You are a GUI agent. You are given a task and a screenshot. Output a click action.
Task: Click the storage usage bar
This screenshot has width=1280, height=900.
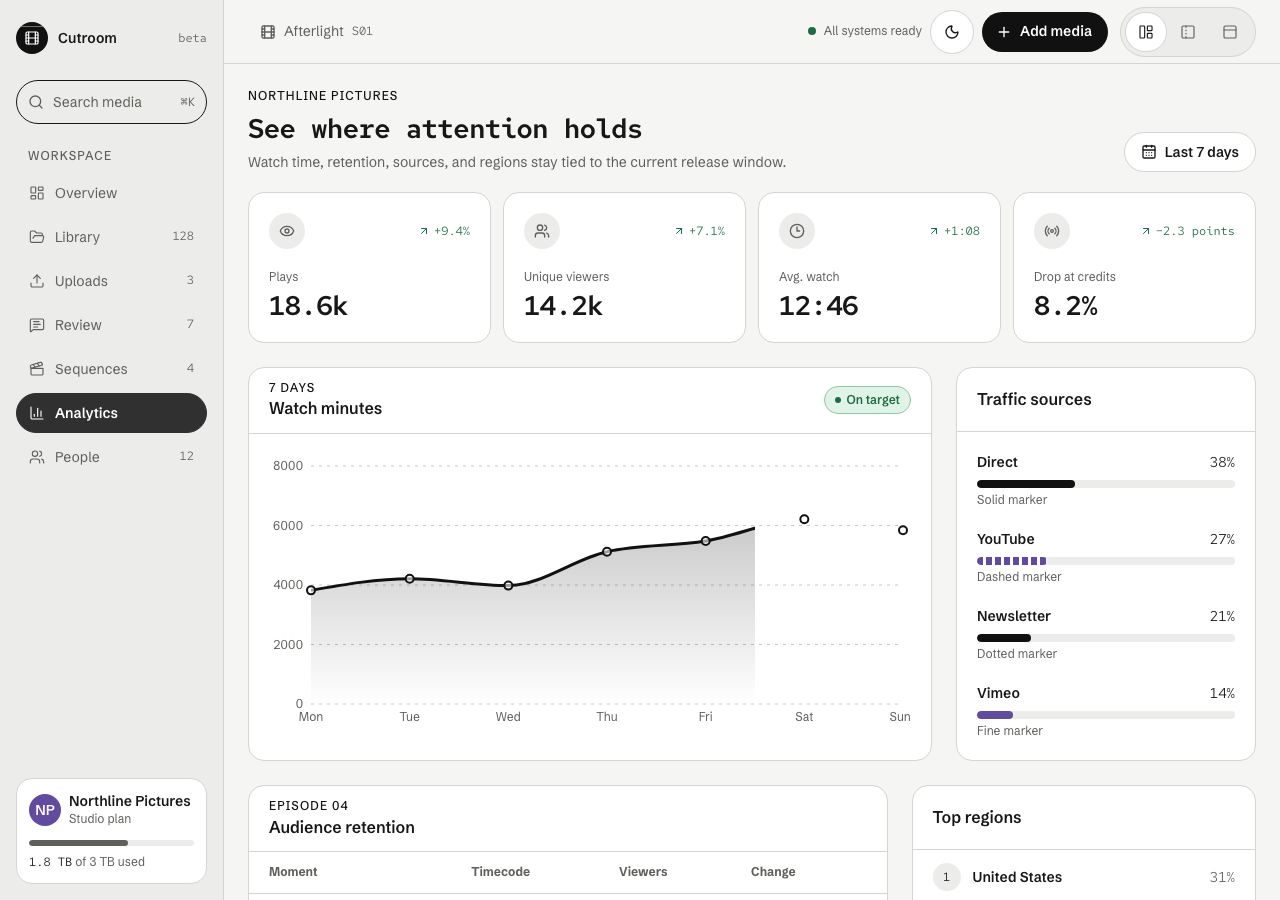111,843
